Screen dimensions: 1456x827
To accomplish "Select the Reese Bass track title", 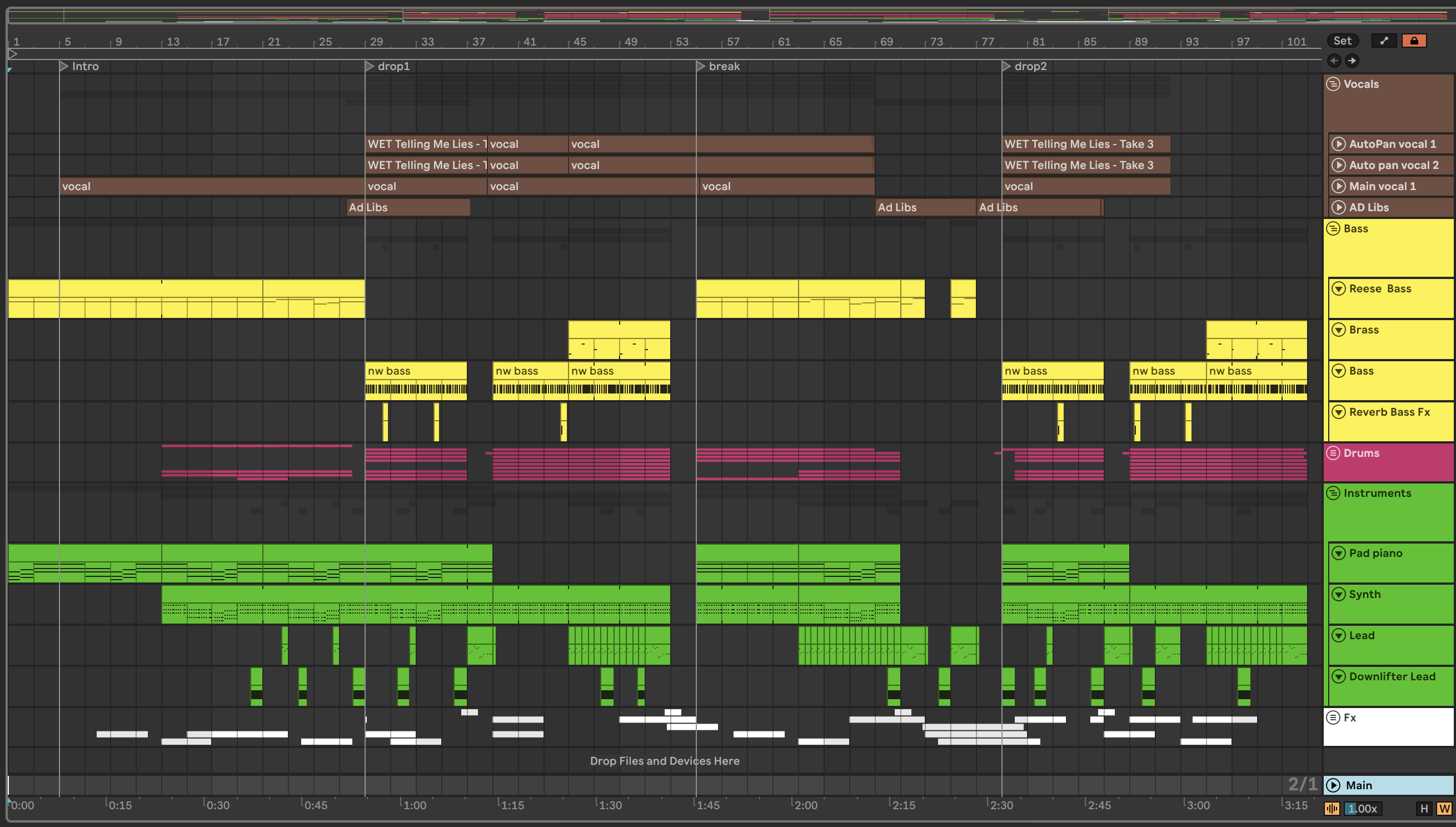I will point(1380,288).
